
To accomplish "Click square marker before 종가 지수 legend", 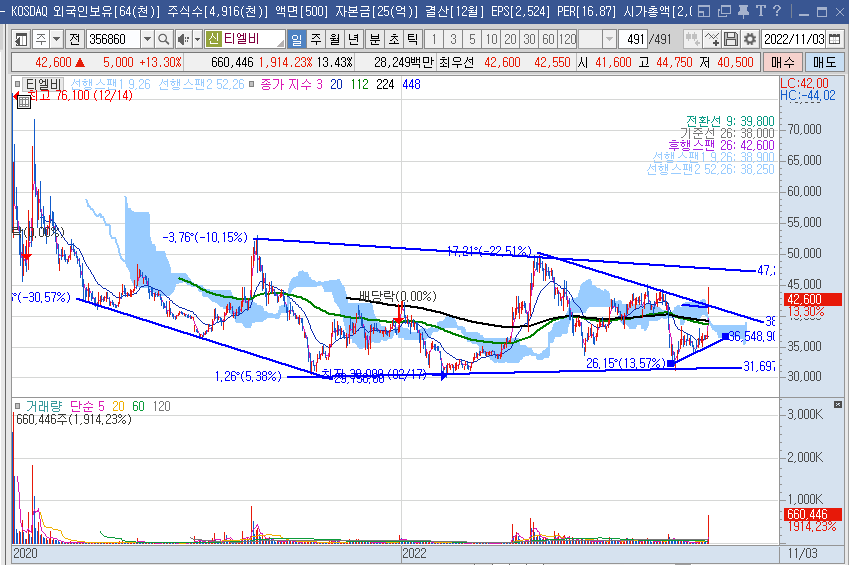I will tap(251, 85).
